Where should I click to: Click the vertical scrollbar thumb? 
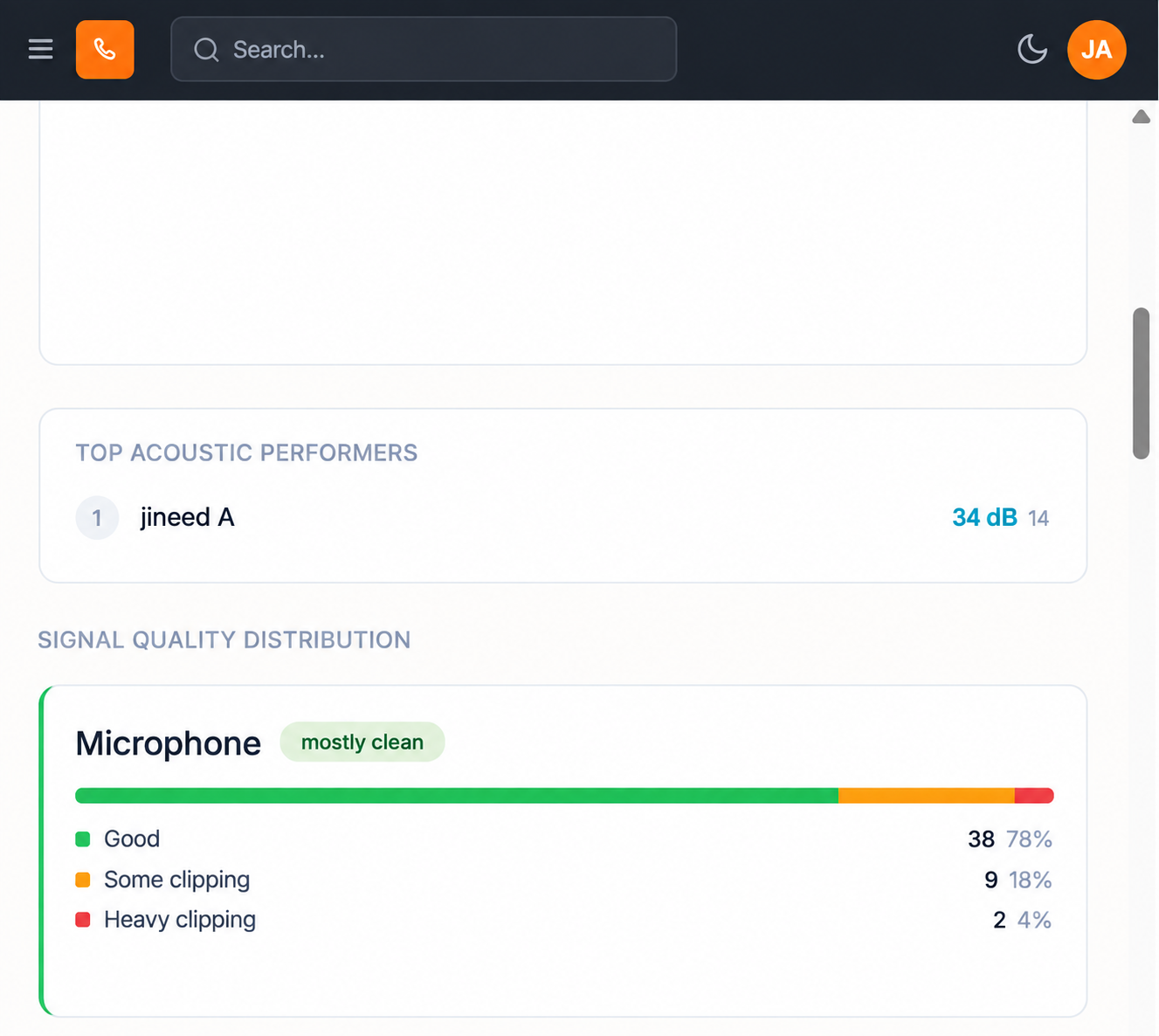(x=1141, y=383)
